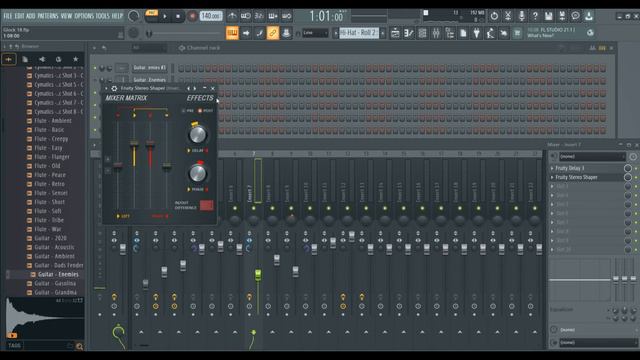Open the HELP menu

point(117,16)
